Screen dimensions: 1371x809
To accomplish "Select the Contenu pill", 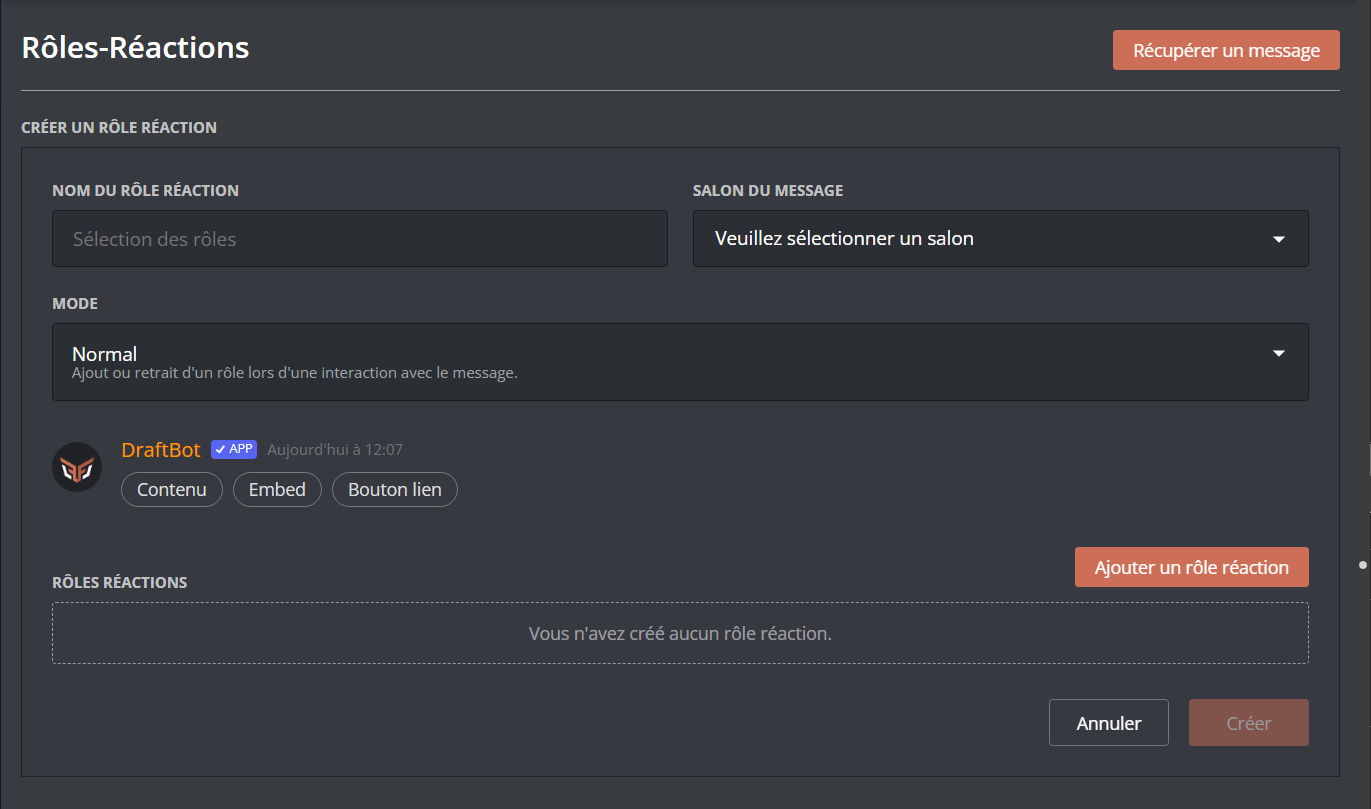I will [x=172, y=490].
